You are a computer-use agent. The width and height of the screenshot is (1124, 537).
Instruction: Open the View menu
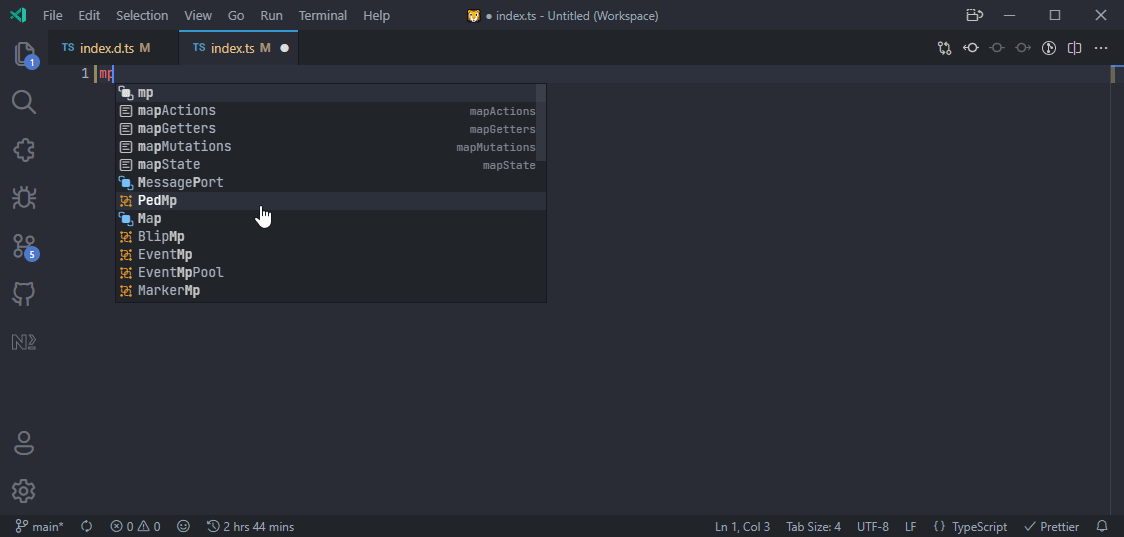point(198,15)
